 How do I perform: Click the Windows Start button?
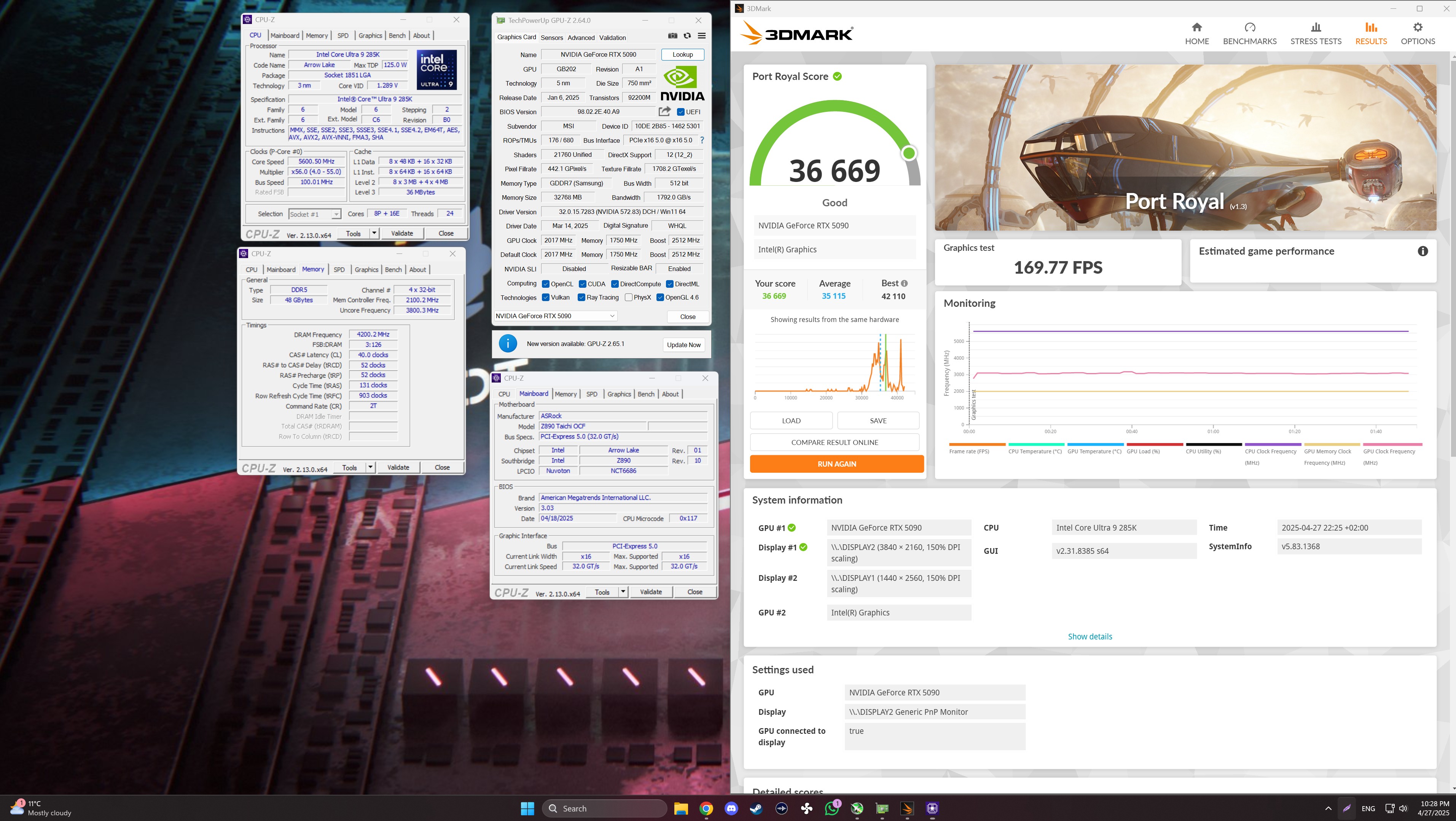click(x=527, y=808)
